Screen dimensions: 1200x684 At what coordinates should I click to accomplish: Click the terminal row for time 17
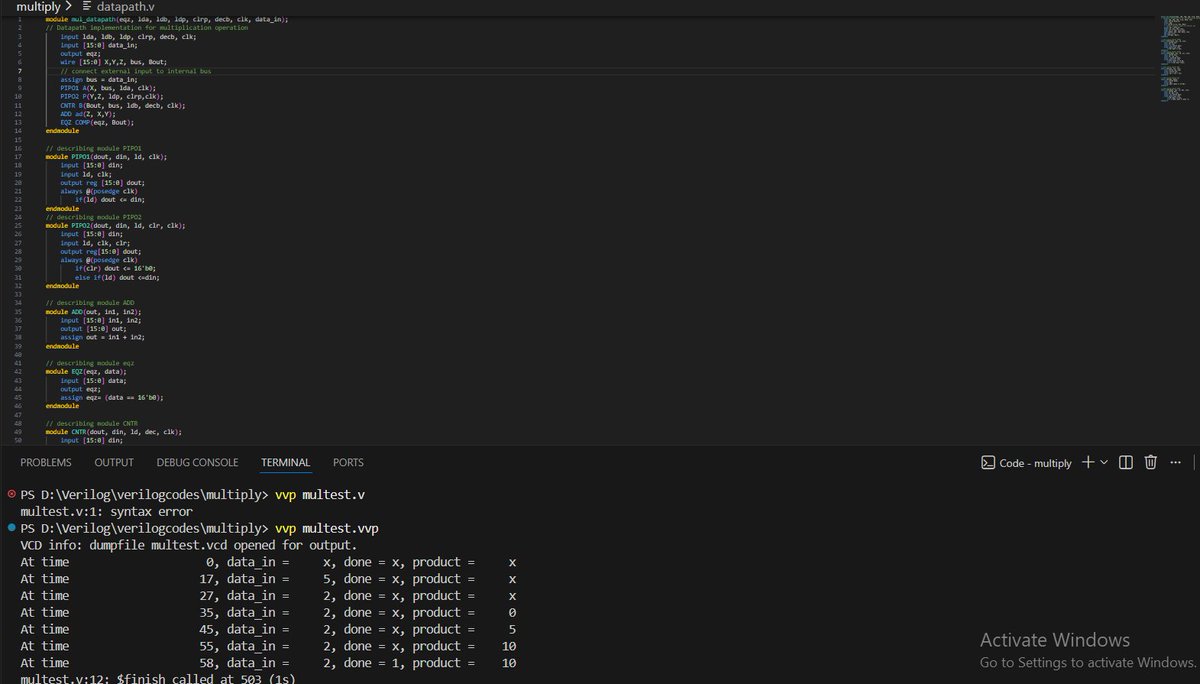pos(268,579)
